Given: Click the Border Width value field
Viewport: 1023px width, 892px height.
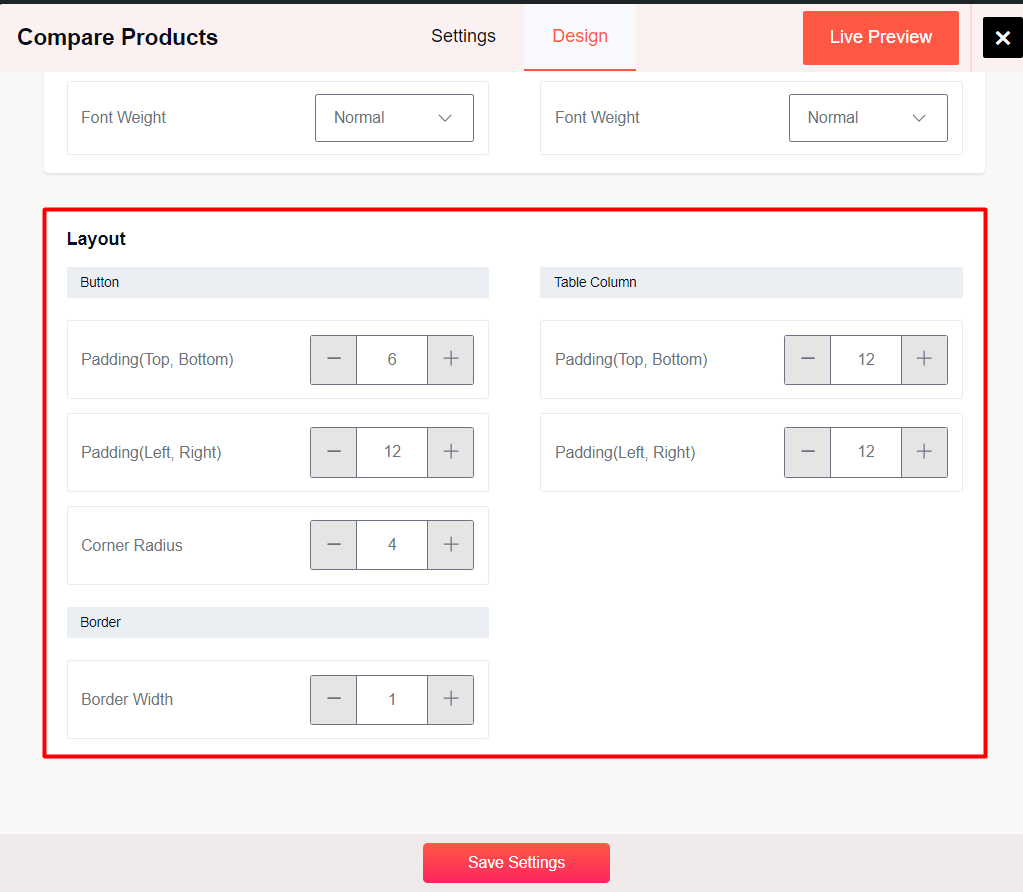Looking at the screenshot, I should [391, 699].
